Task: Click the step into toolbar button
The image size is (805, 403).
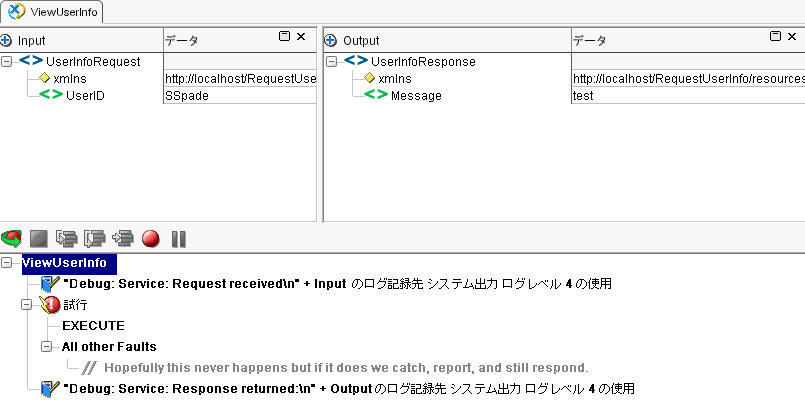Action: (67, 239)
